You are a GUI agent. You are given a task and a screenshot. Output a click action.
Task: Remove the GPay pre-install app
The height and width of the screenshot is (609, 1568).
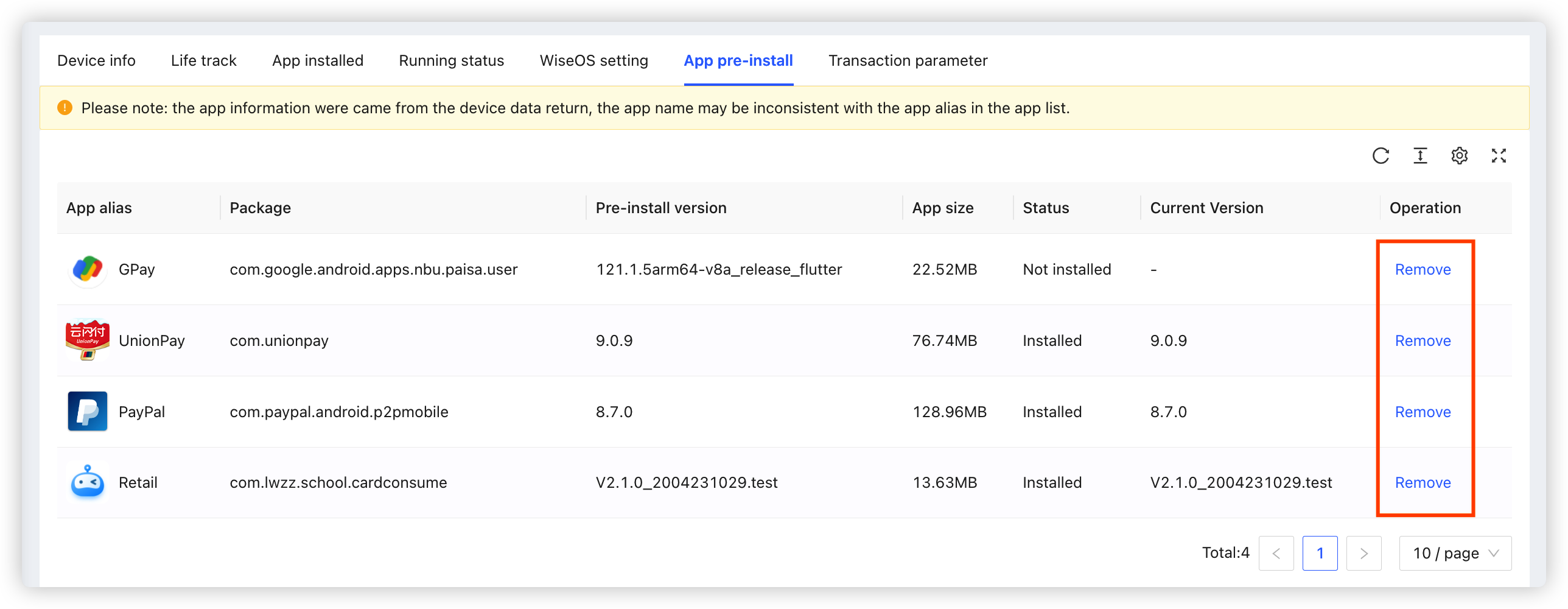(x=1423, y=269)
